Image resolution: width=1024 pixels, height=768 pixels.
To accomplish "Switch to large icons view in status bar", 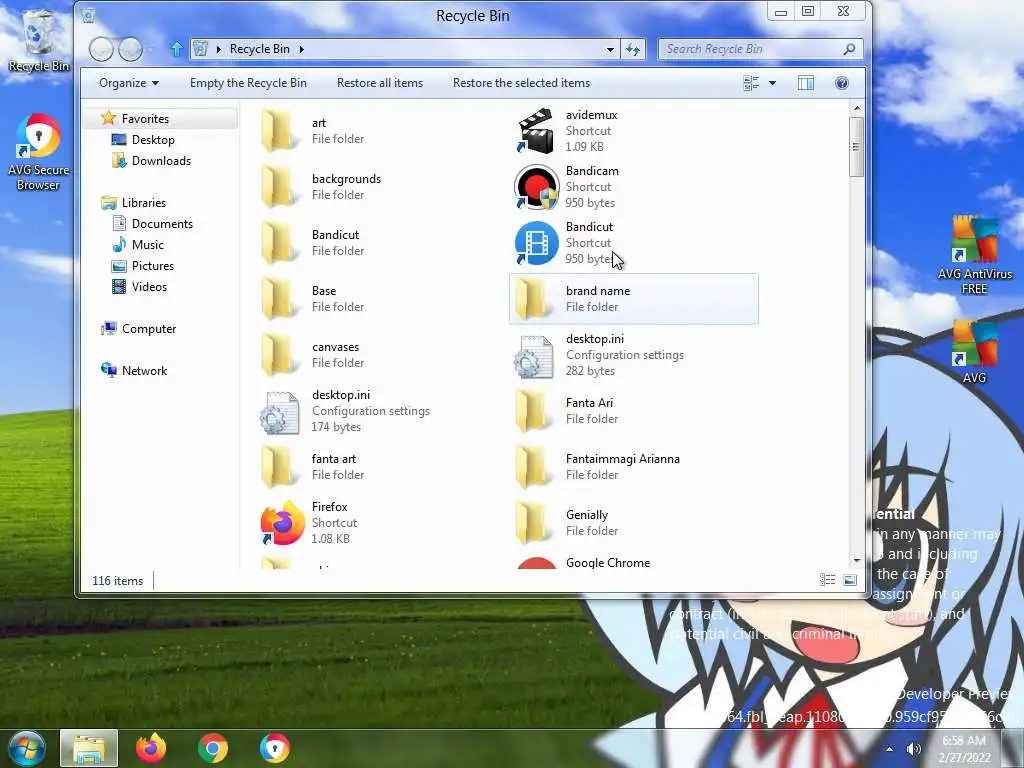I will 850,580.
